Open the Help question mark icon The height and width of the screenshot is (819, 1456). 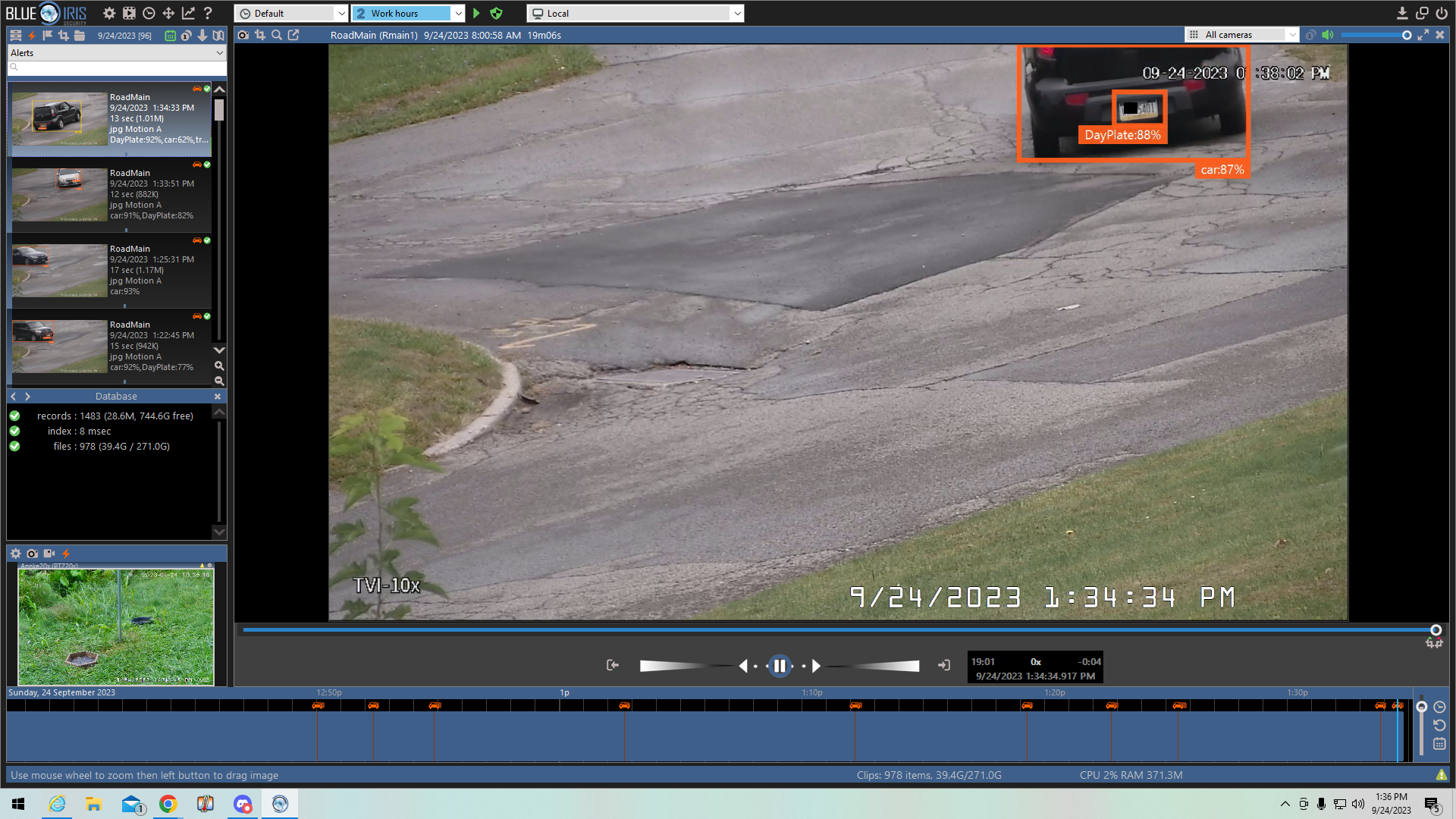pyautogui.click(x=208, y=13)
